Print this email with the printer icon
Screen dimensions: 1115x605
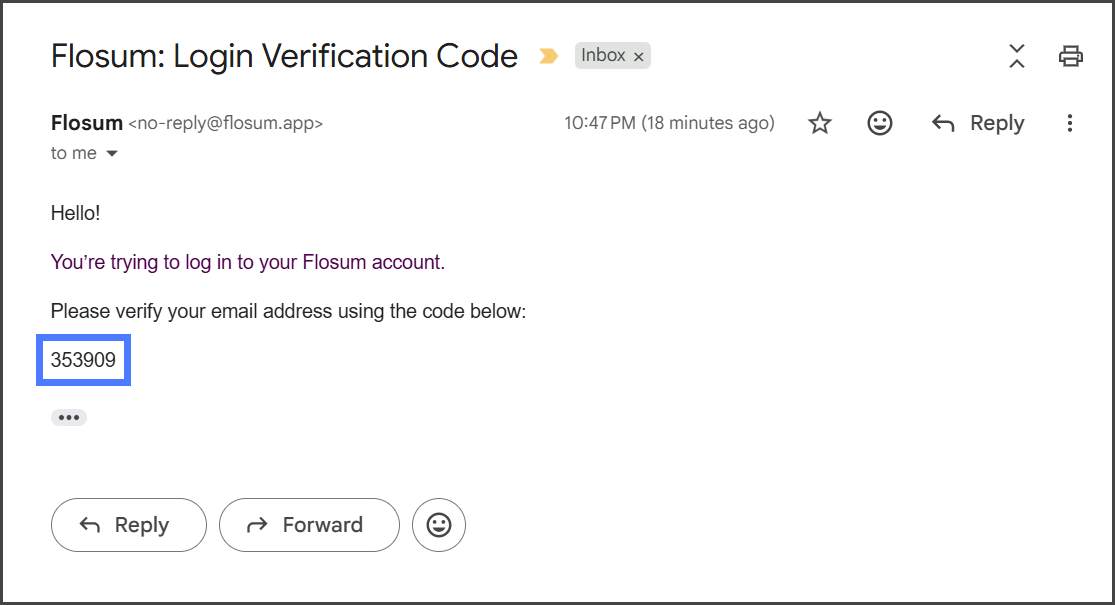(x=1071, y=56)
